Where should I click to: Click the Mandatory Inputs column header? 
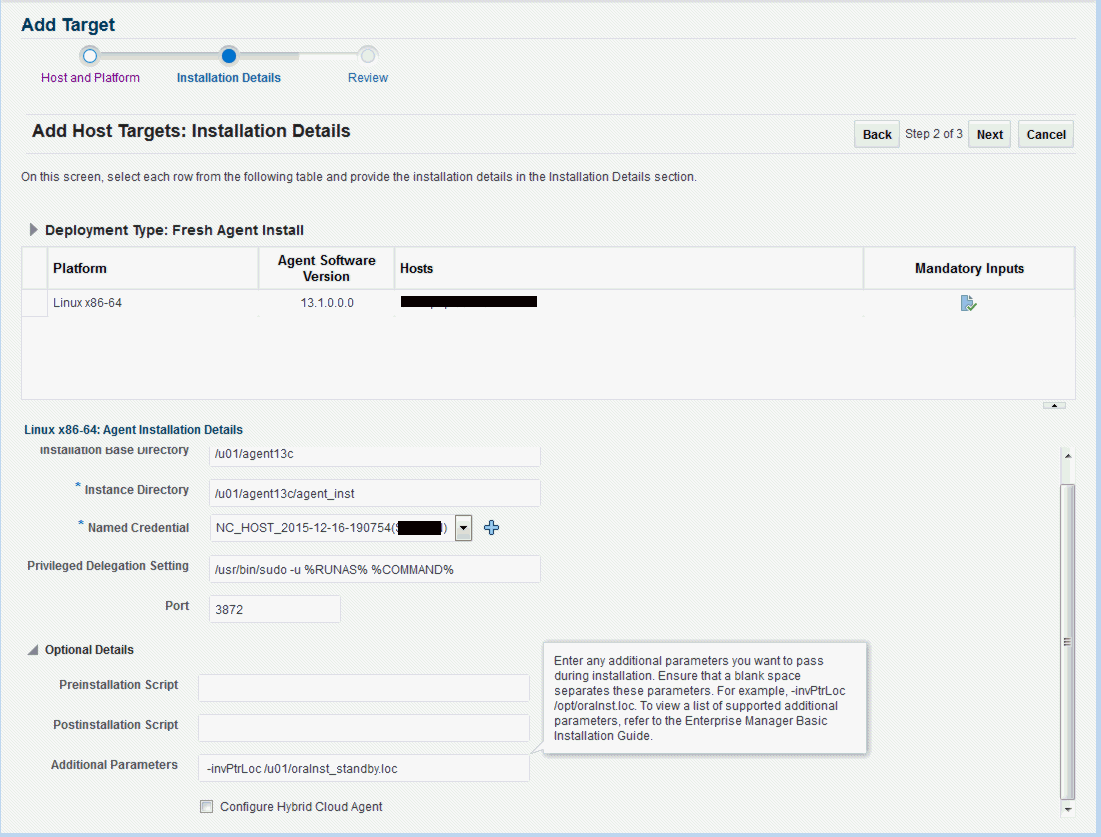click(969, 268)
